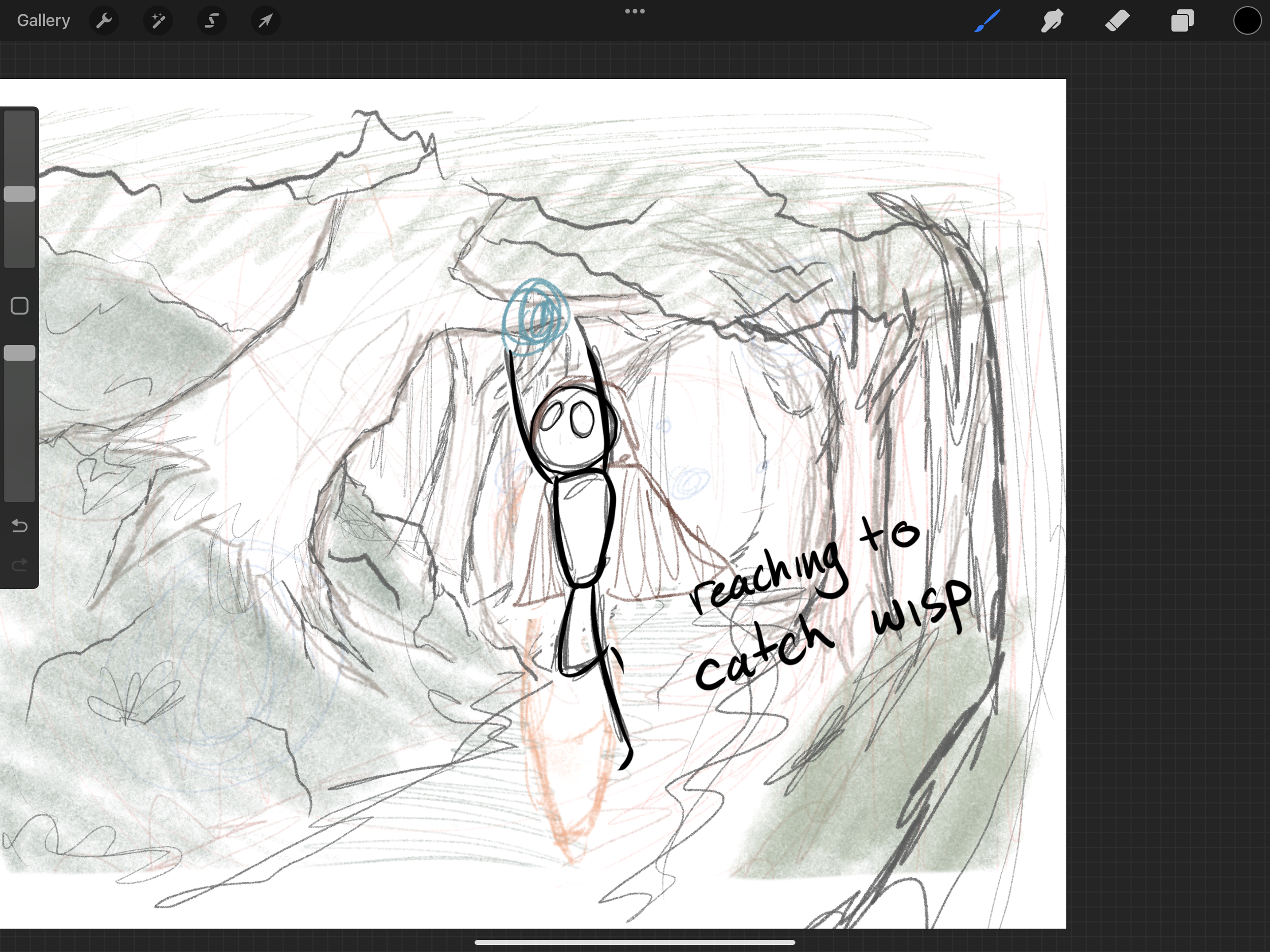
Task: Open the black active color picker
Action: 1247,21
